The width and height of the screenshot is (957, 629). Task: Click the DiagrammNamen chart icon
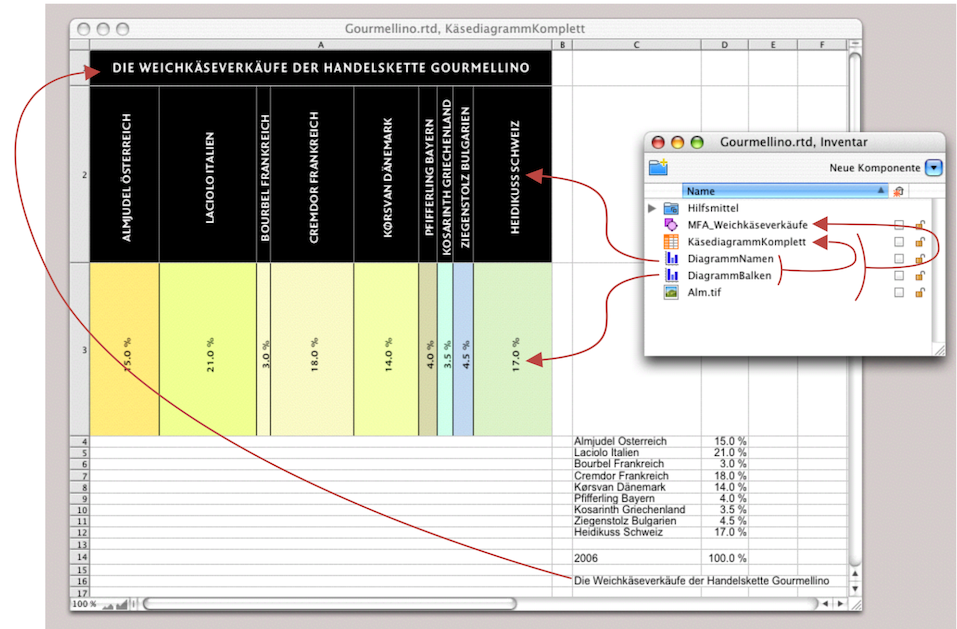pyautogui.click(x=671, y=259)
